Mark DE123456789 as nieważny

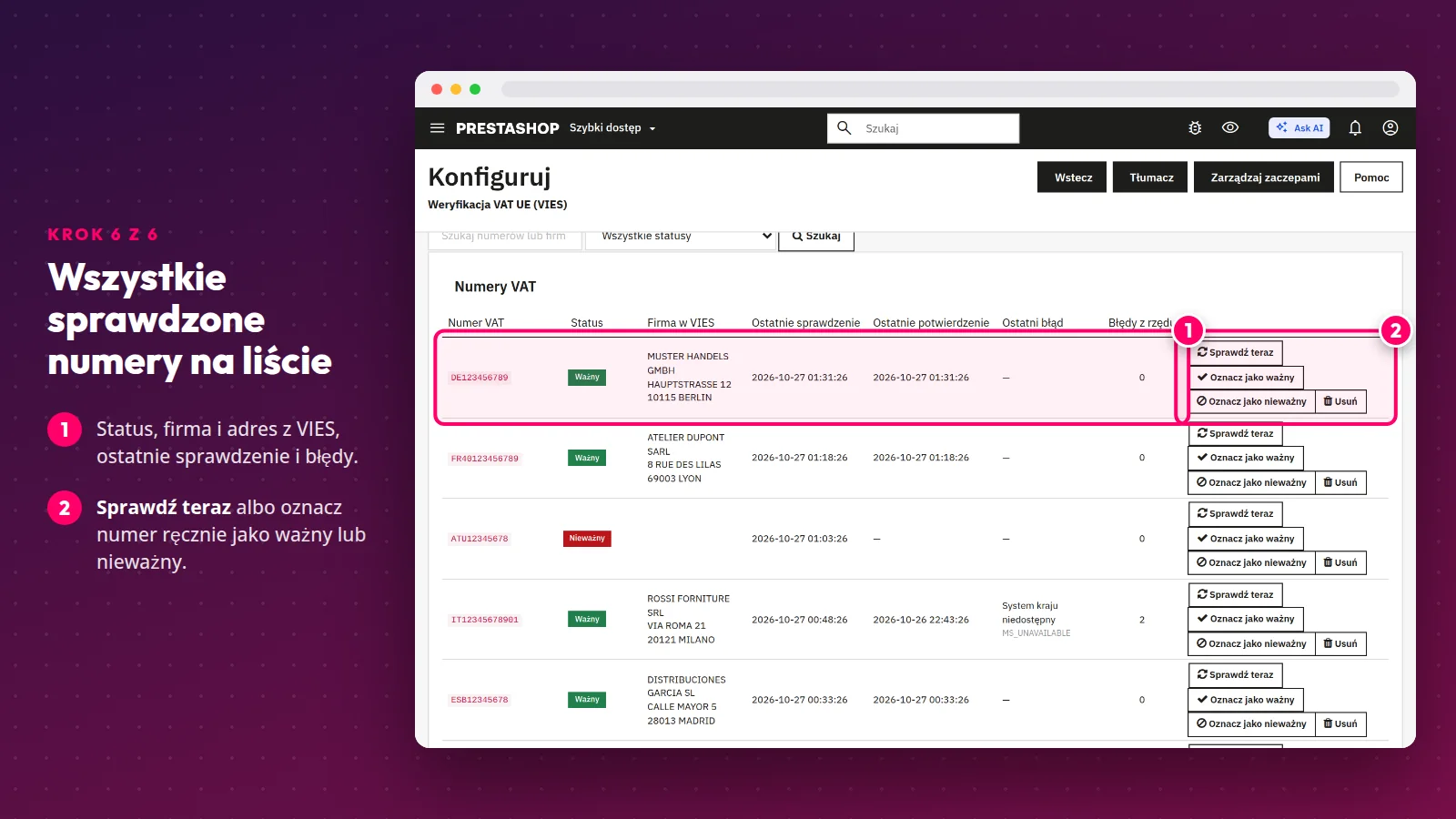pos(1251,401)
